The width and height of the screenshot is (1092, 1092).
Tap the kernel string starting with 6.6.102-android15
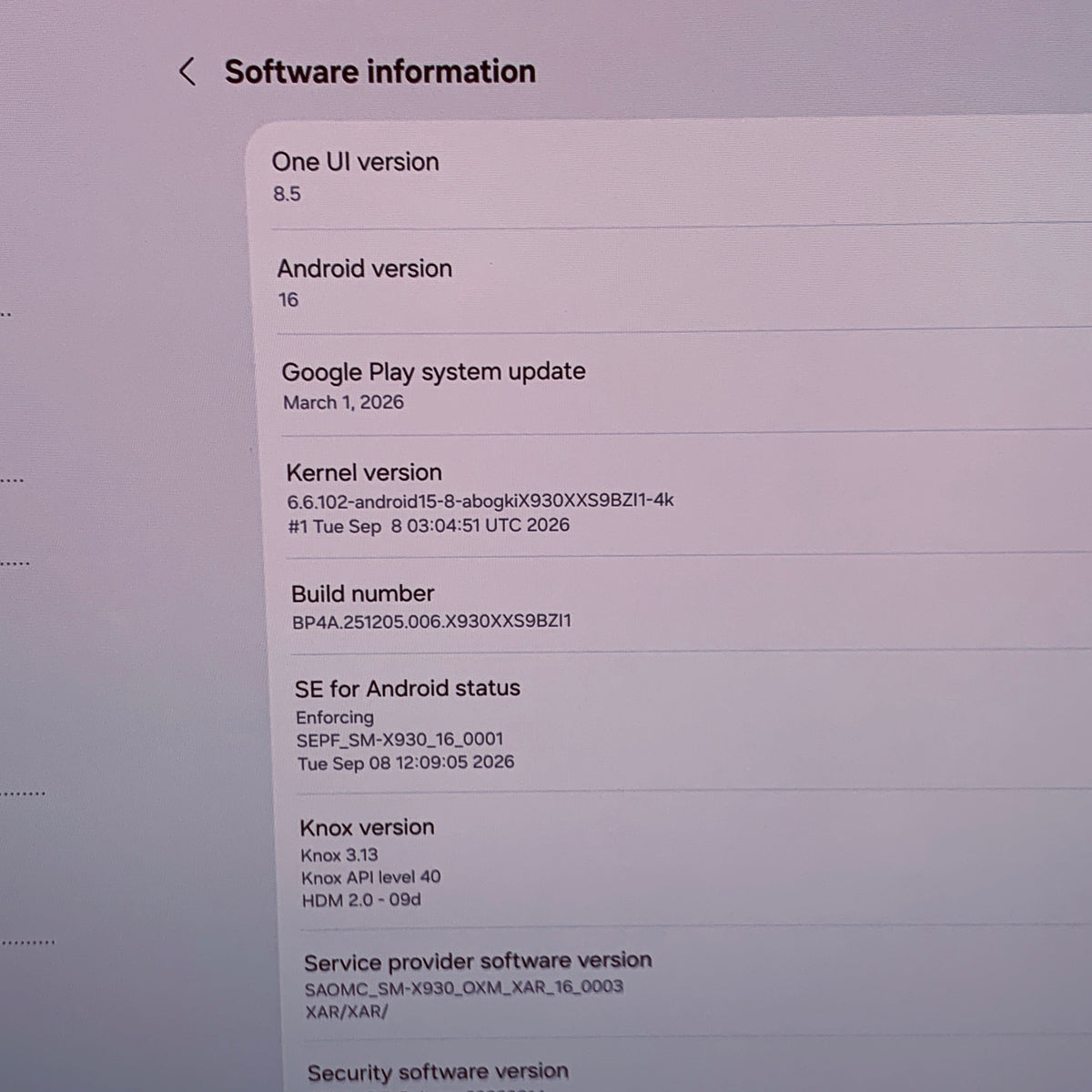click(x=480, y=500)
